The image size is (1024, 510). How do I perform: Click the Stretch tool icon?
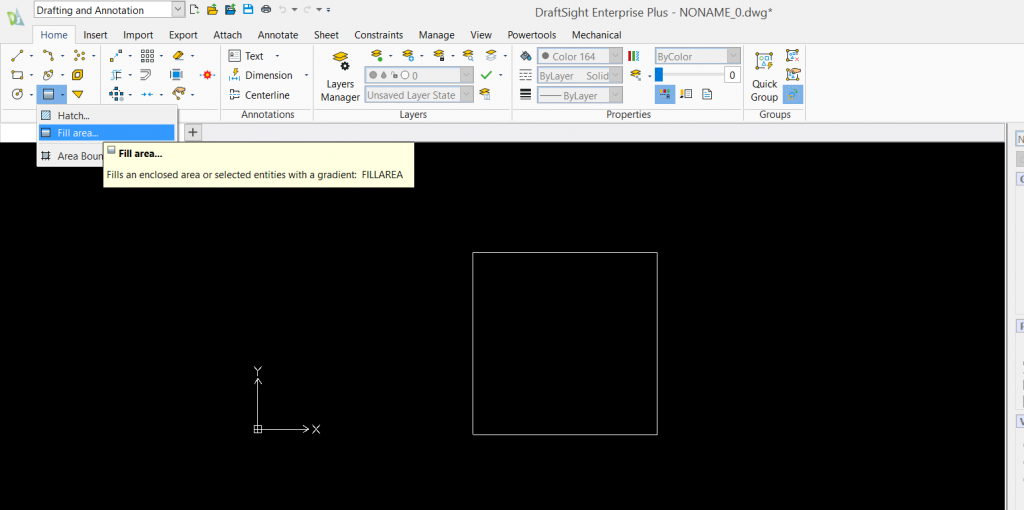[x=176, y=75]
